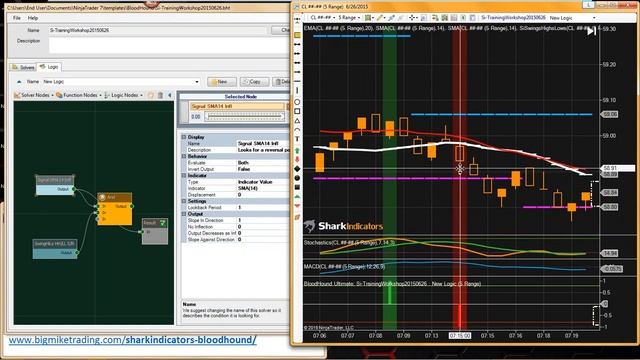Open the Function Nodes dropdown

[x=79, y=95]
